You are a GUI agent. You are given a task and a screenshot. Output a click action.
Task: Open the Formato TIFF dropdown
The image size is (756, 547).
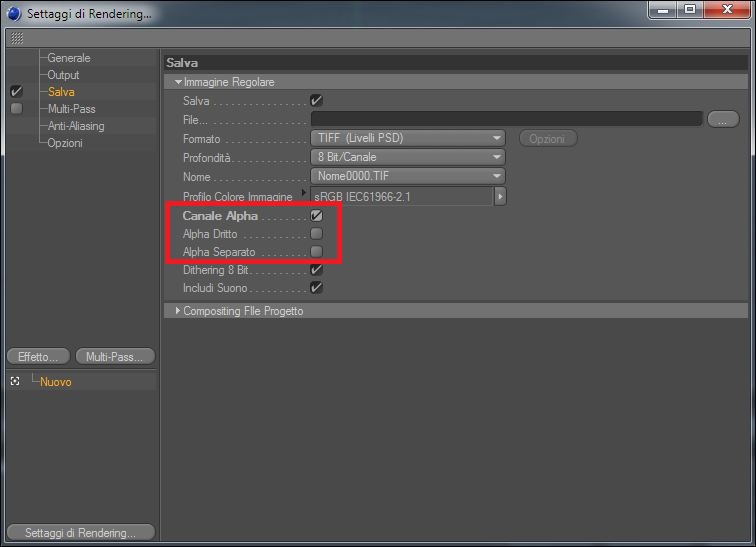(x=408, y=138)
